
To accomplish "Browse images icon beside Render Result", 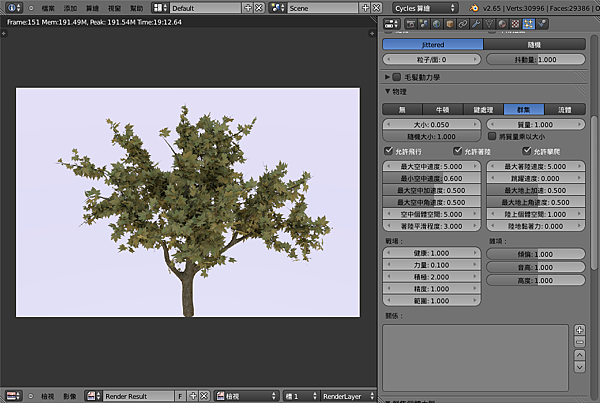I will tap(93, 396).
